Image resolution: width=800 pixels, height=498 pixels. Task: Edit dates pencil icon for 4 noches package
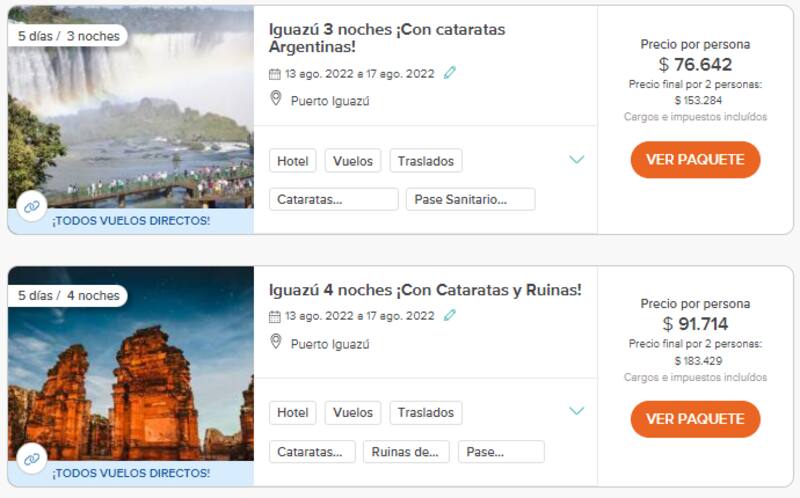450,315
